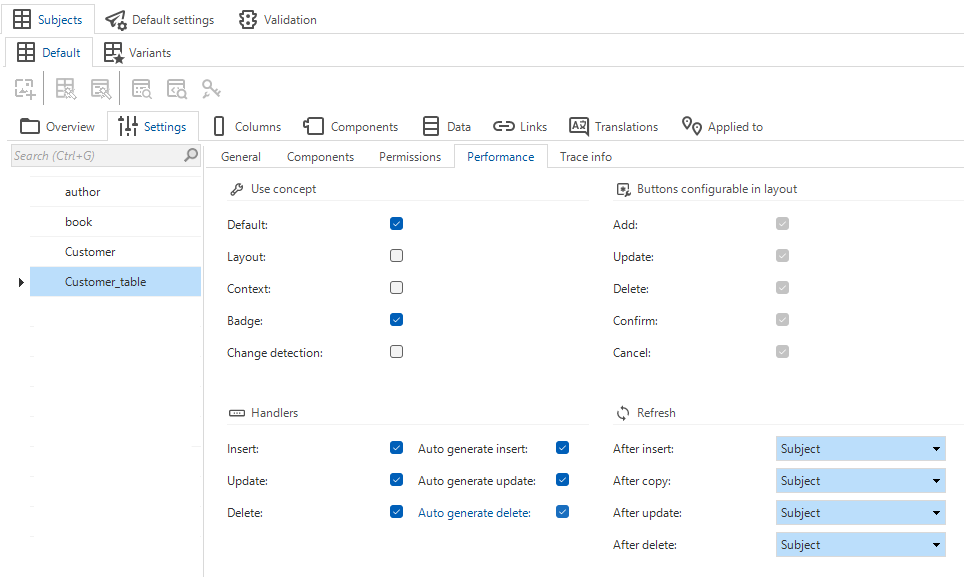Open the Trace info sub-tab
Screen dimensions: 964x577
coord(585,156)
